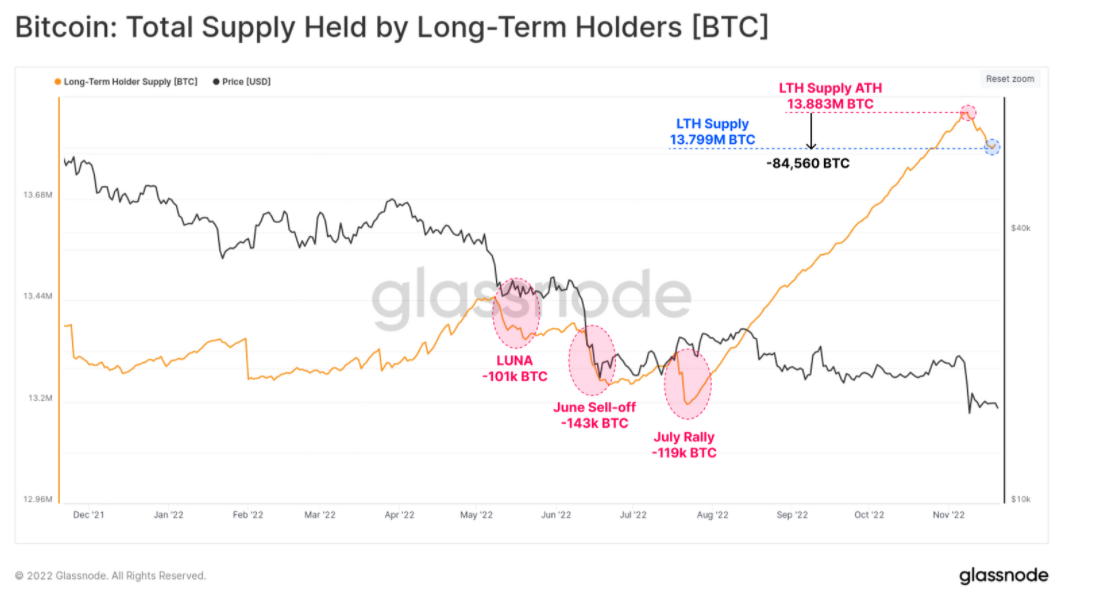Click the "$40k" price axis label
Viewport: 1106px width, 594px height.
click(x=1020, y=229)
